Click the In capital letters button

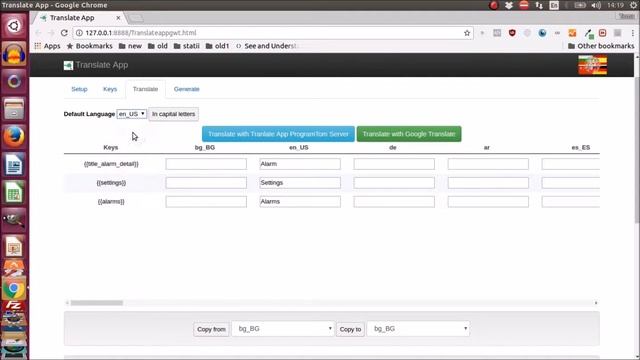pos(173,114)
